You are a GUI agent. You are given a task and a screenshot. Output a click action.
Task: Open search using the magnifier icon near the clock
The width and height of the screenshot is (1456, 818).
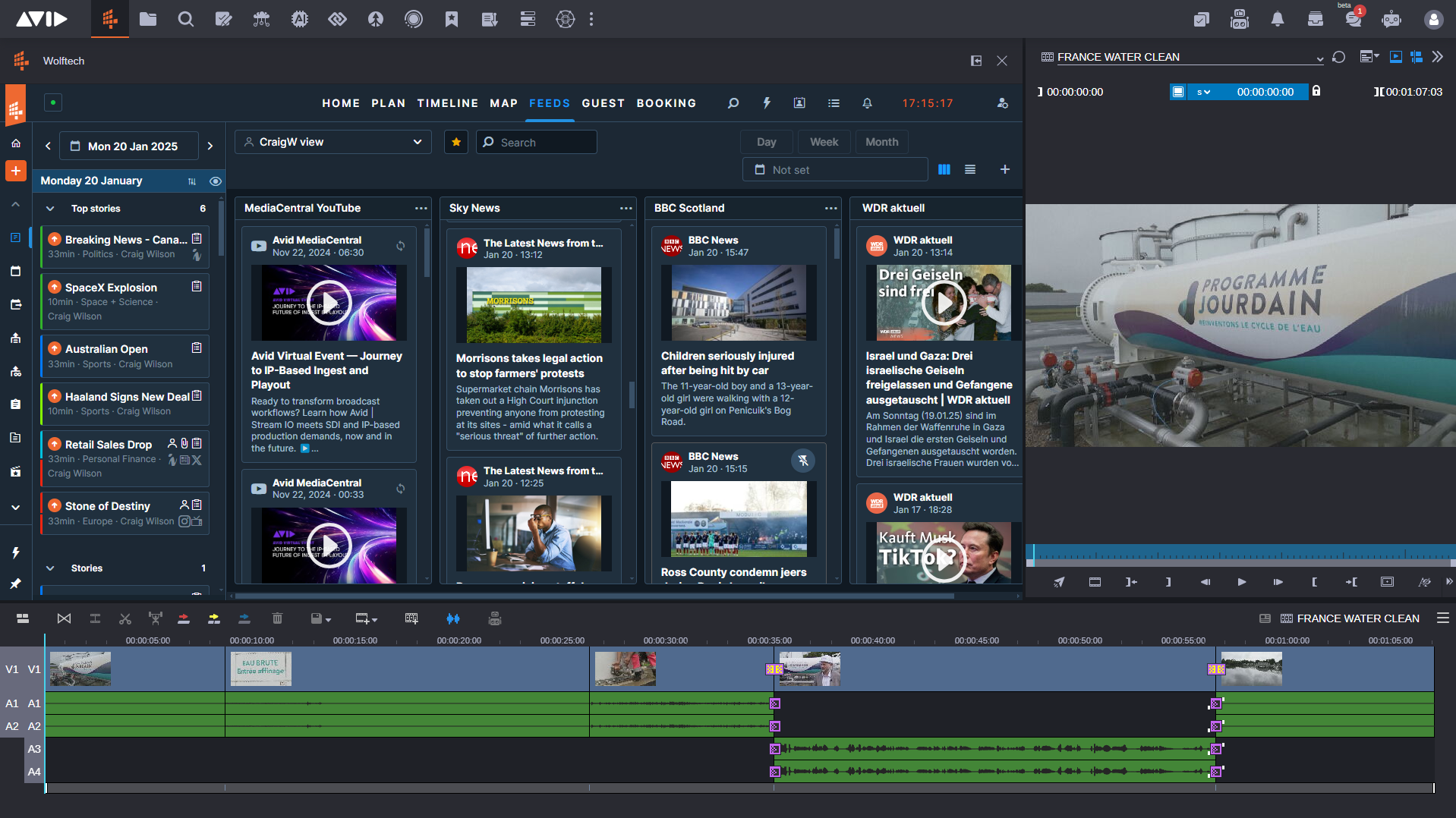(733, 103)
